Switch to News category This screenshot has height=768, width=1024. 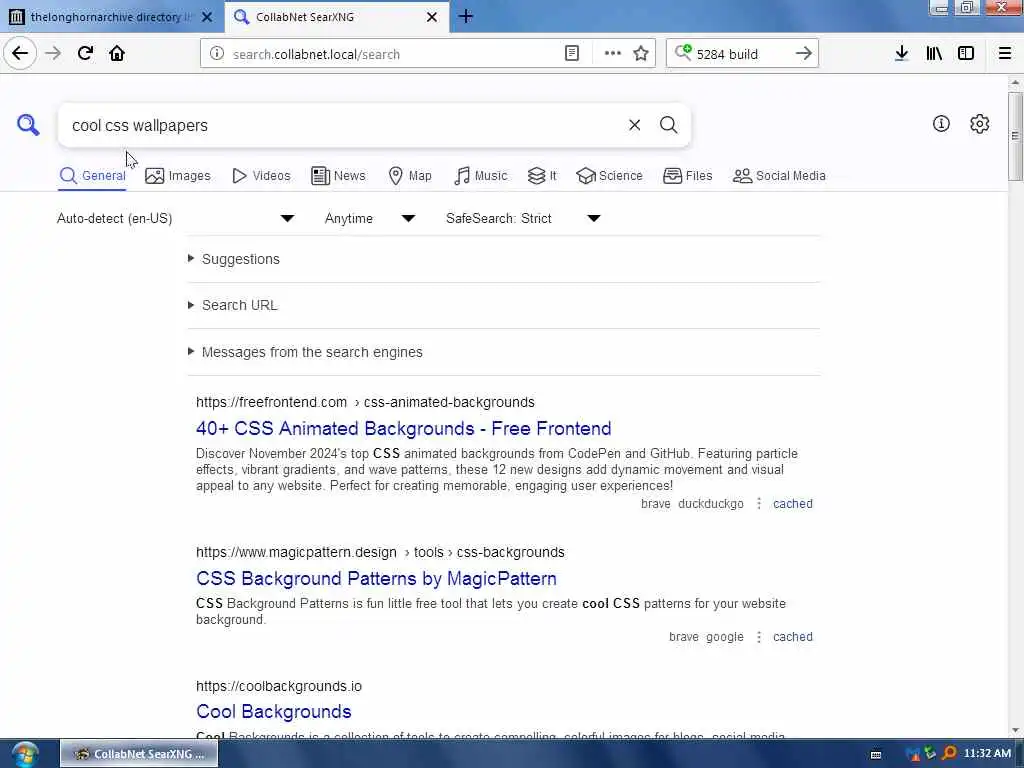[338, 176]
